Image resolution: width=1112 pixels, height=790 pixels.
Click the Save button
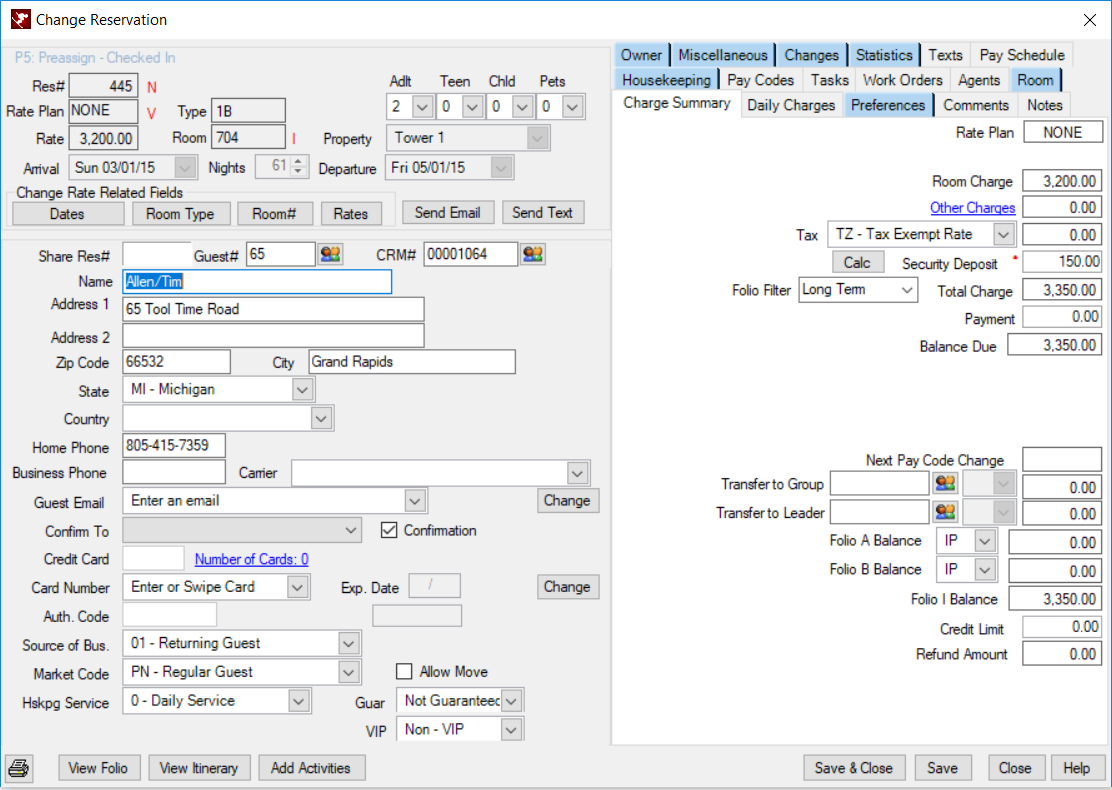943,768
